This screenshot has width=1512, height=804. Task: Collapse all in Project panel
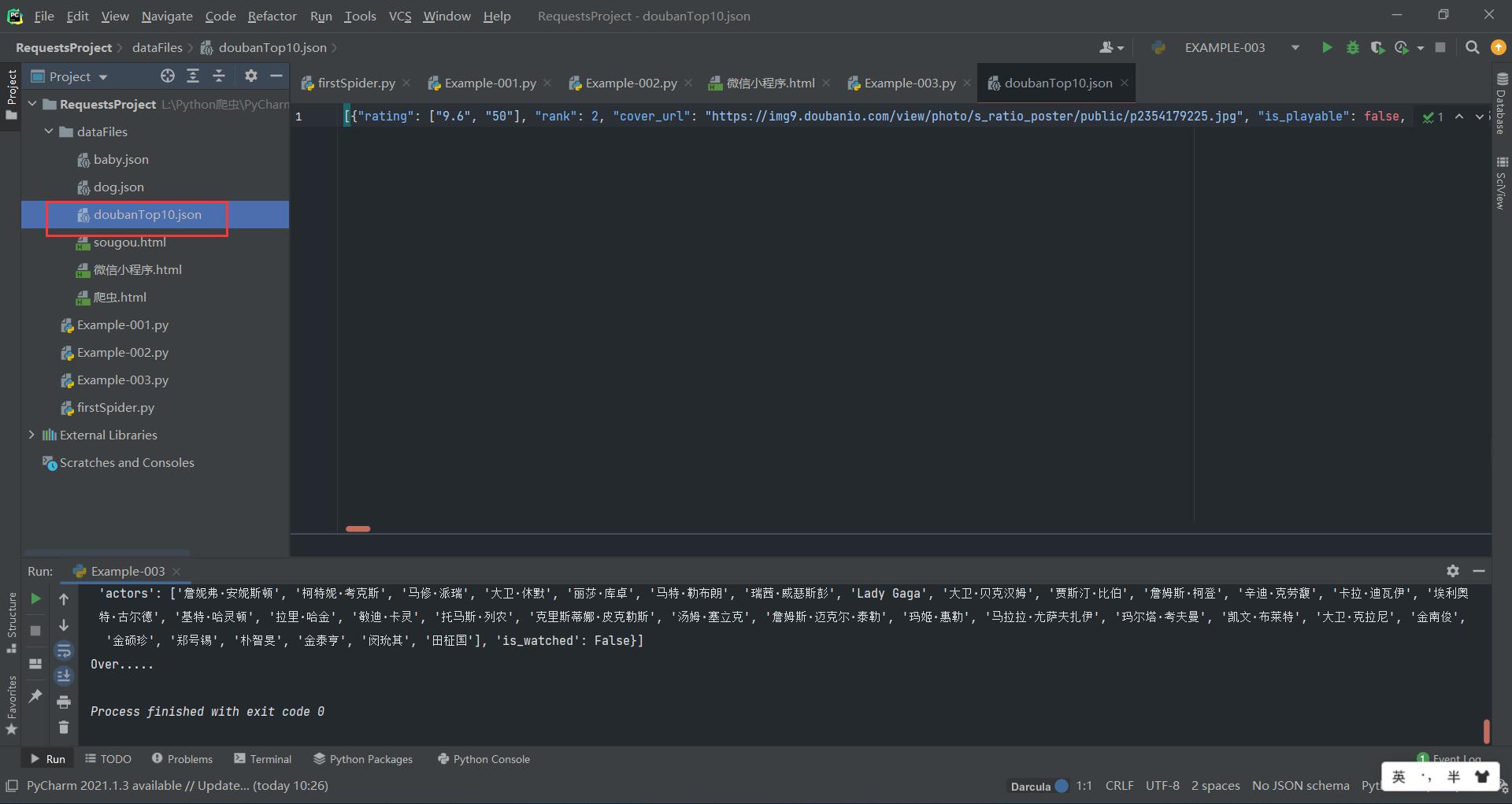(x=219, y=76)
